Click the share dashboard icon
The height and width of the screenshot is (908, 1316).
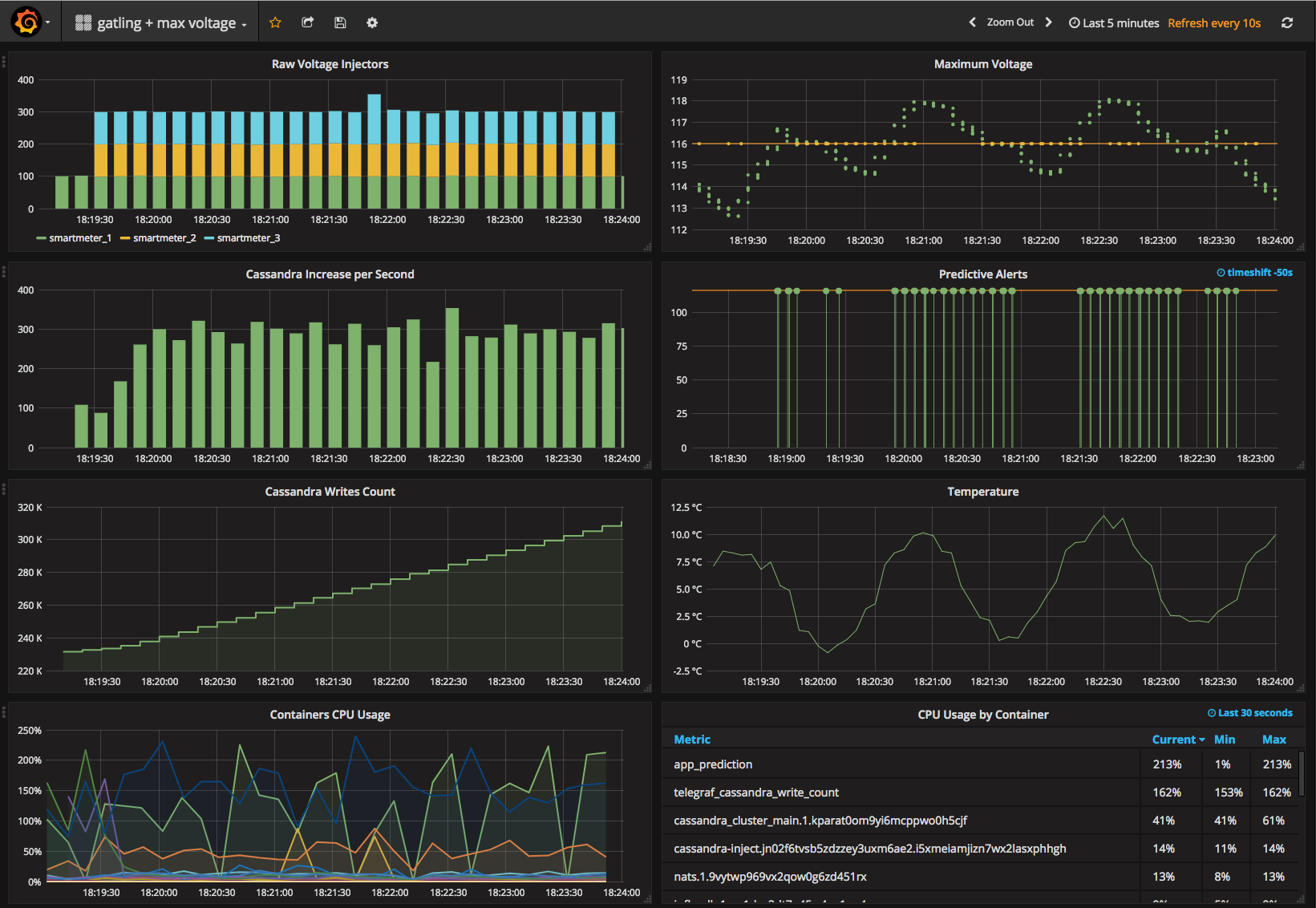pyautogui.click(x=307, y=22)
